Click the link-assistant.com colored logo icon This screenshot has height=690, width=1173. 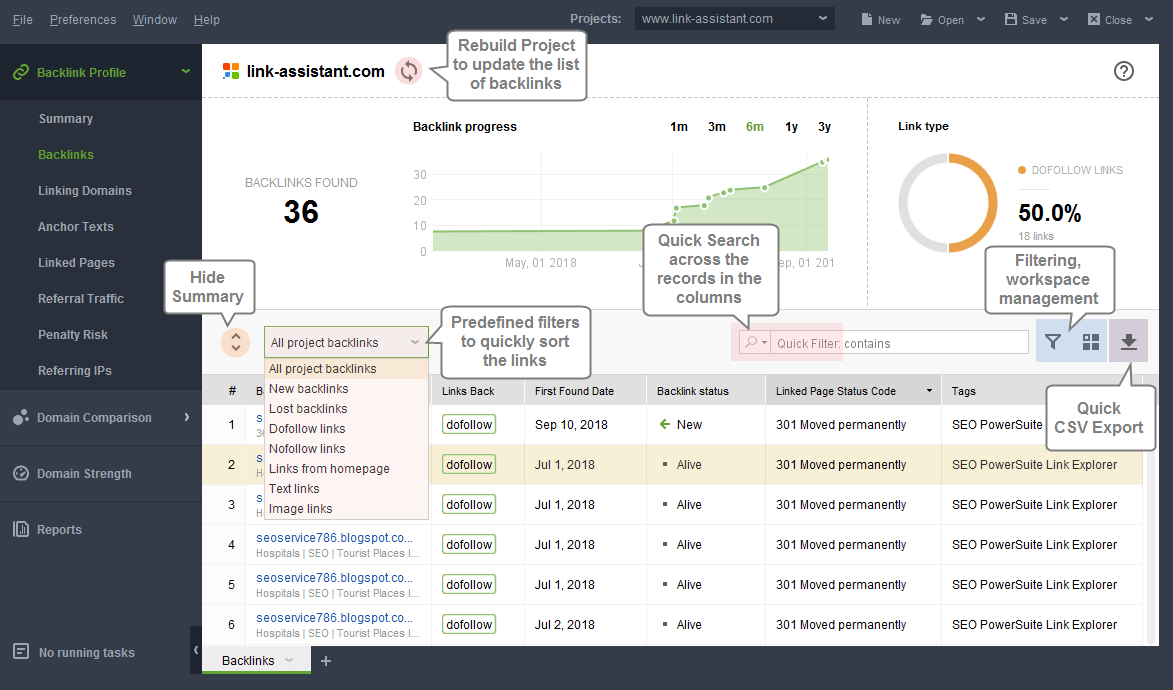[231, 71]
